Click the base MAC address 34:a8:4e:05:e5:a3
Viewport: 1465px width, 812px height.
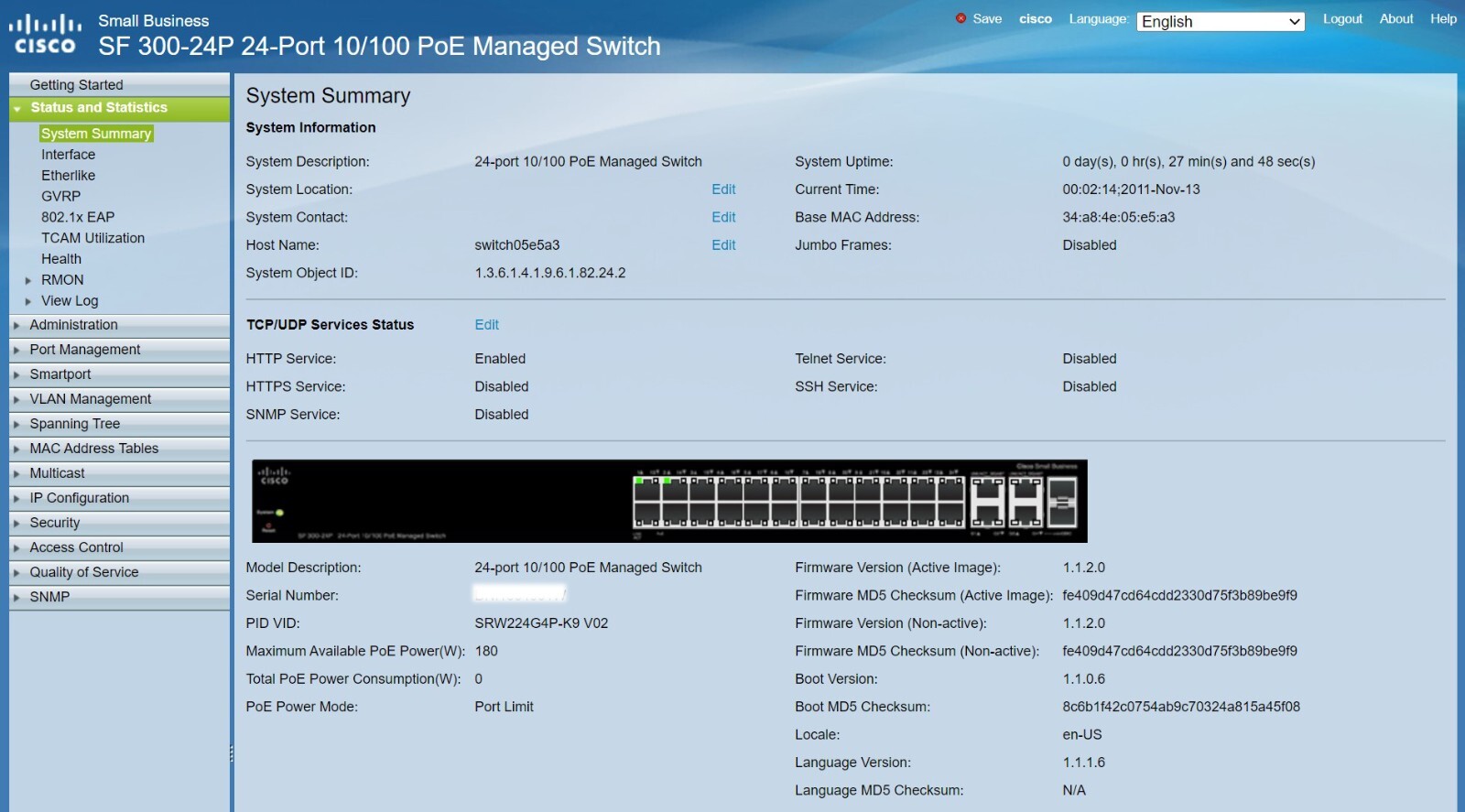(1119, 217)
